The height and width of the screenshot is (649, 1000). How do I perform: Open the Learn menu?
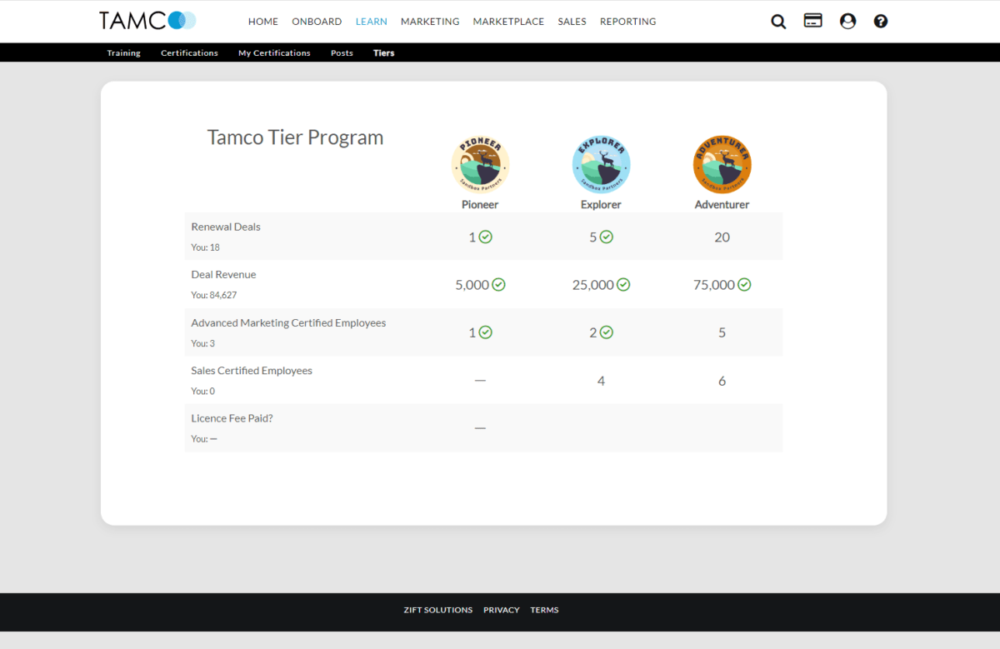[371, 22]
